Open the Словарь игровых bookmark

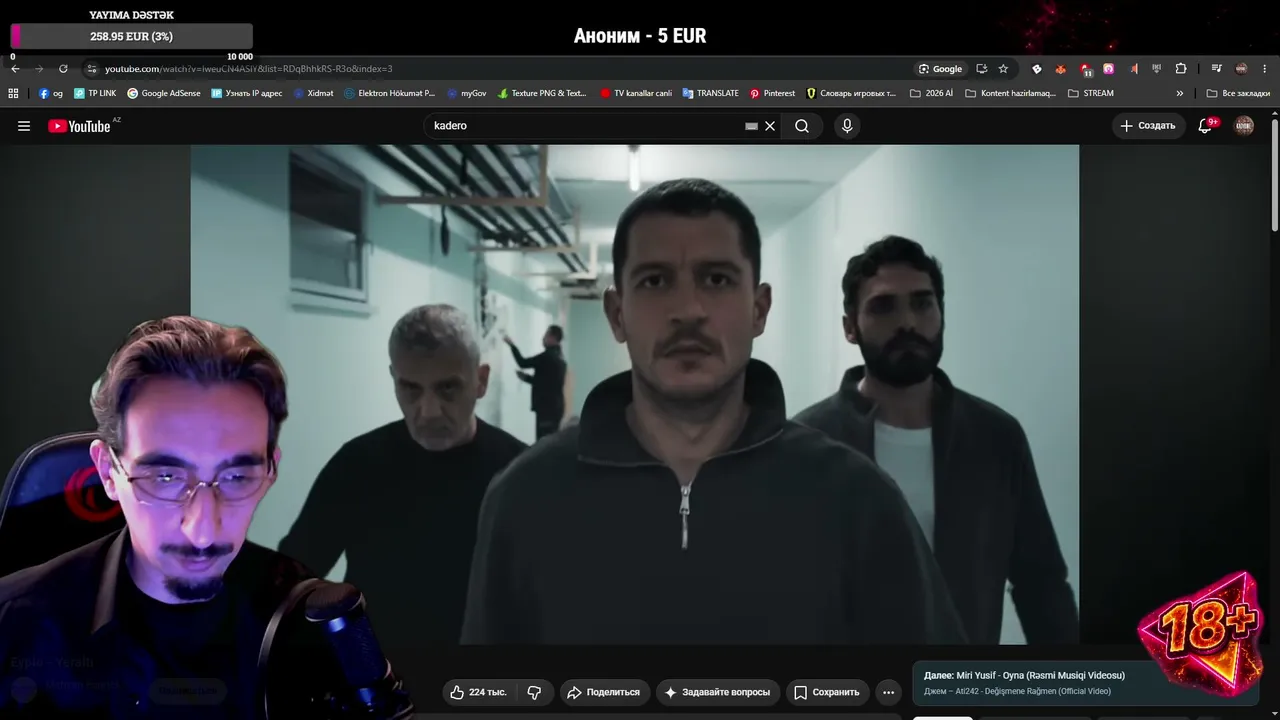pos(851,93)
